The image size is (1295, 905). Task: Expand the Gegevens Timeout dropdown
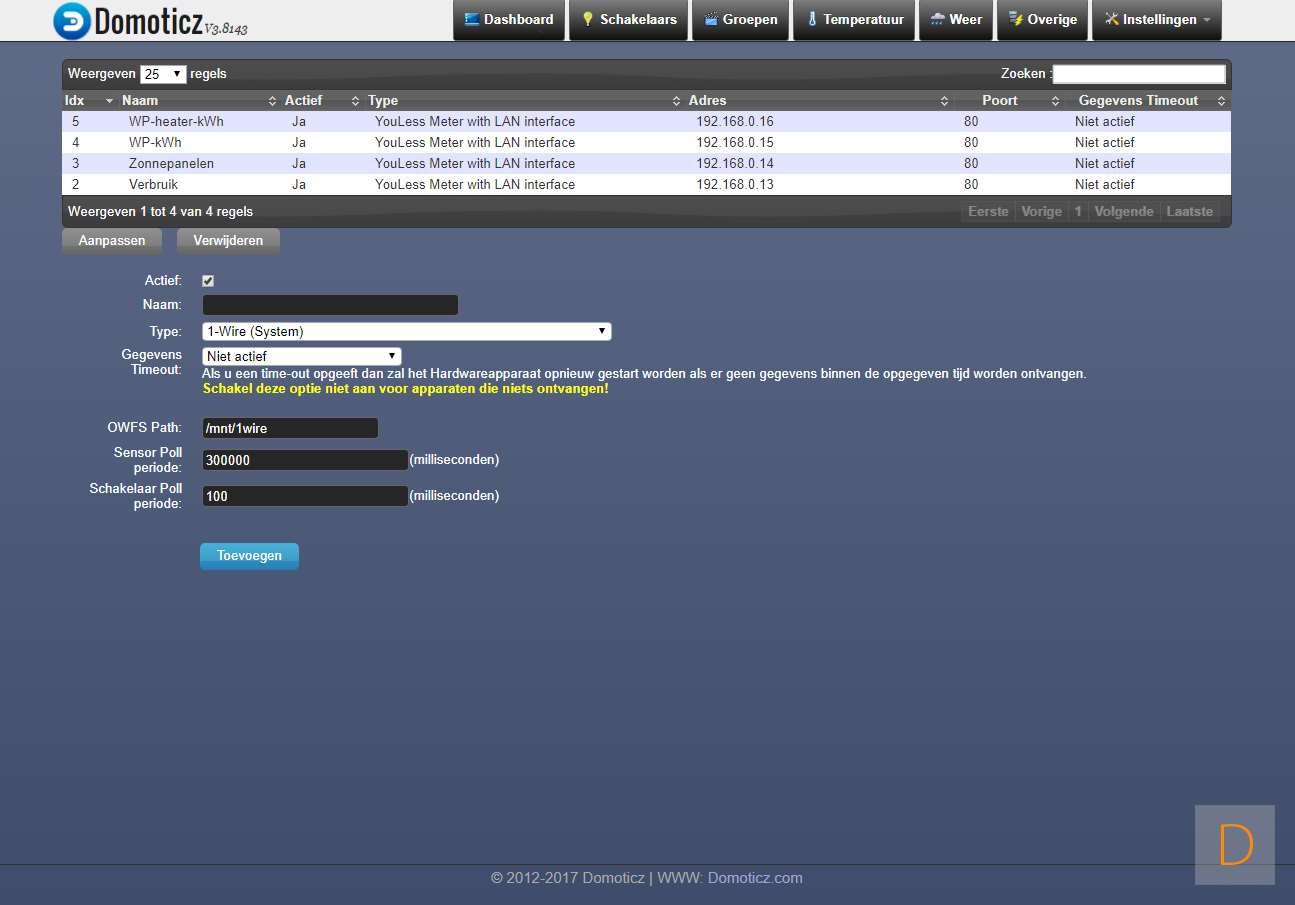click(x=301, y=356)
